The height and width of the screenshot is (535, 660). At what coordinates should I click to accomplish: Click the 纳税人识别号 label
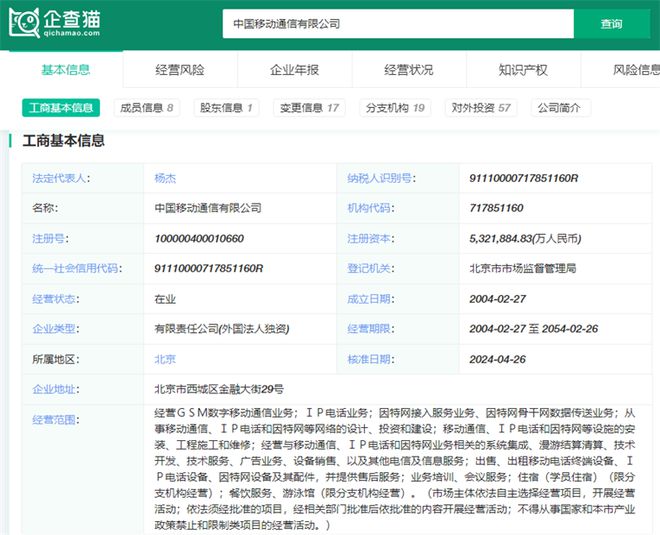click(x=381, y=178)
